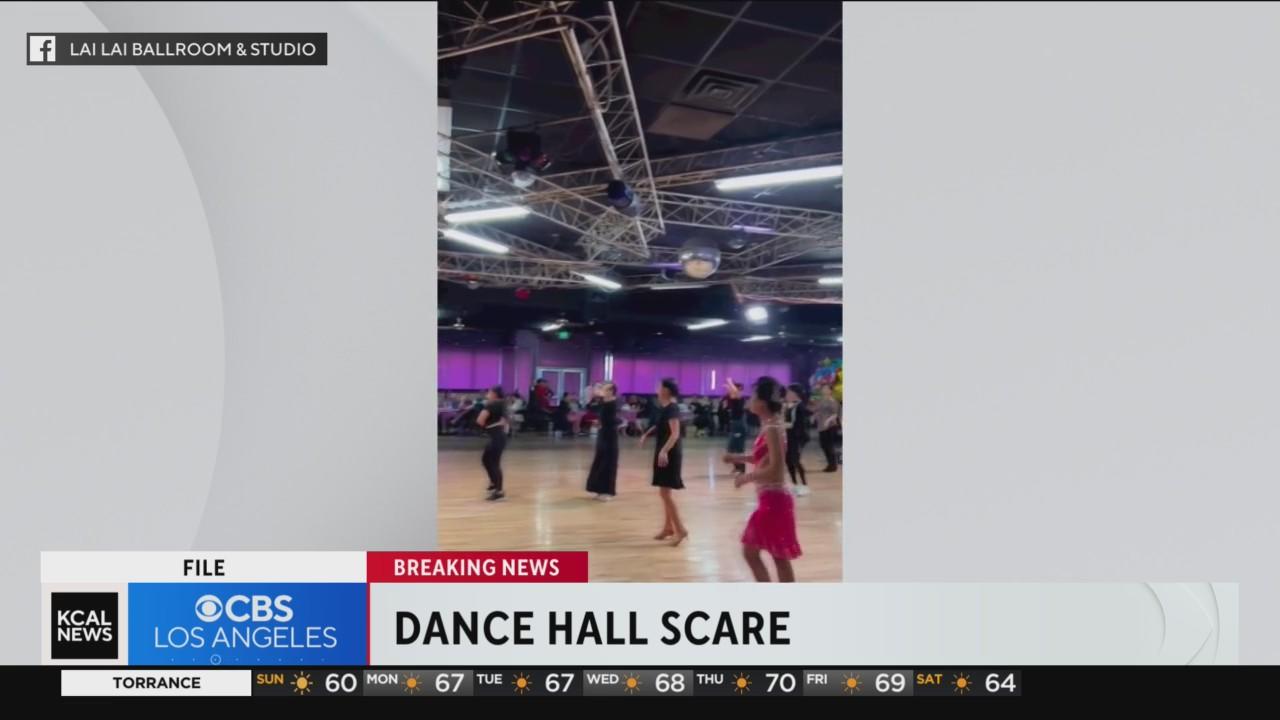Click the File label above the logo

tap(203, 568)
